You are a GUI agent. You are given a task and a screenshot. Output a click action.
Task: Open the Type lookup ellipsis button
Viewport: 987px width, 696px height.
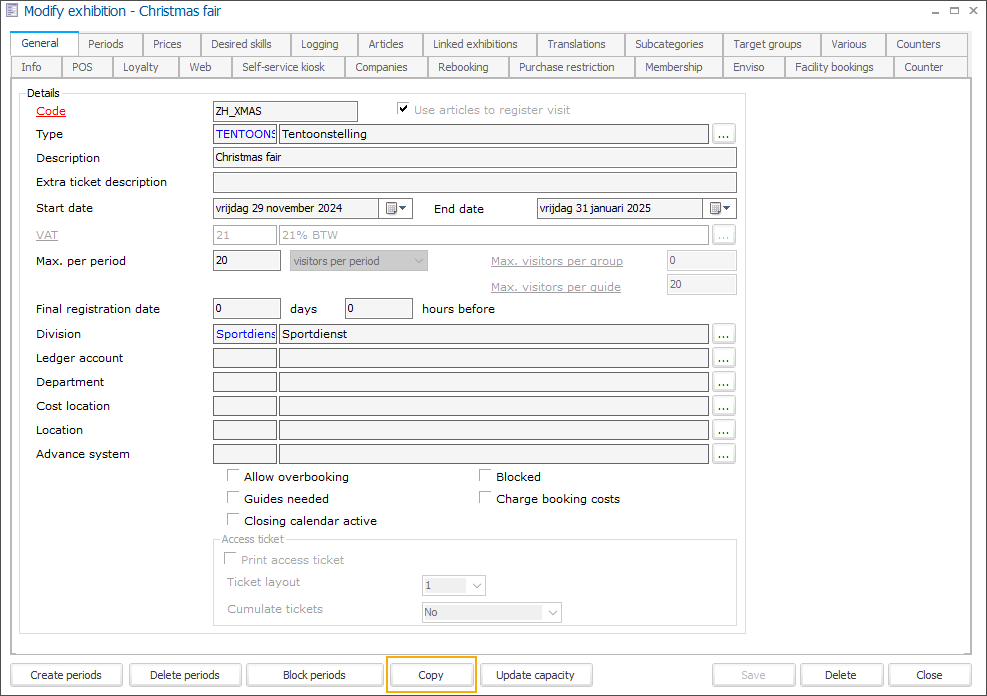point(724,134)
